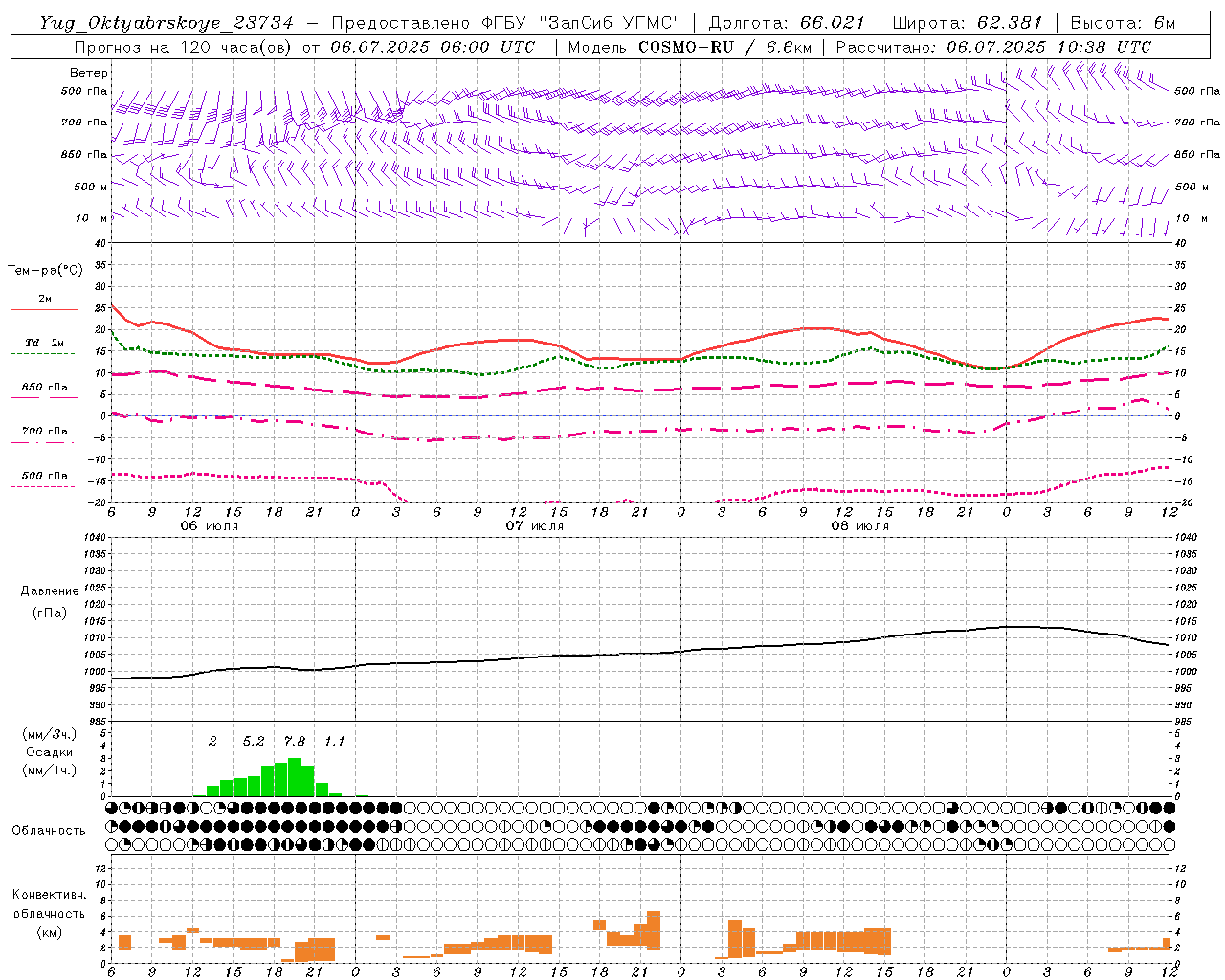Screen dimensions: 1225x980
Task: Select the model name COSMO-RU / 6.6км
Action: click(x=724, y=47)
